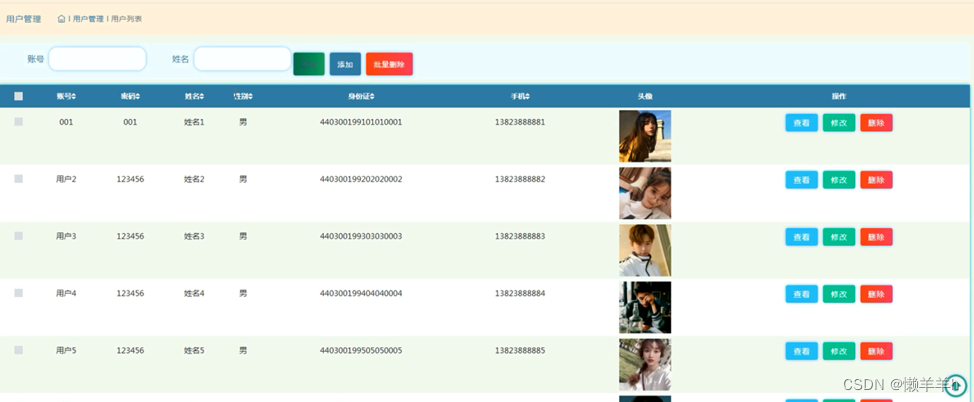974x402 pixels.
Task: Click the 头像 column header
Action: coord(645,96)
